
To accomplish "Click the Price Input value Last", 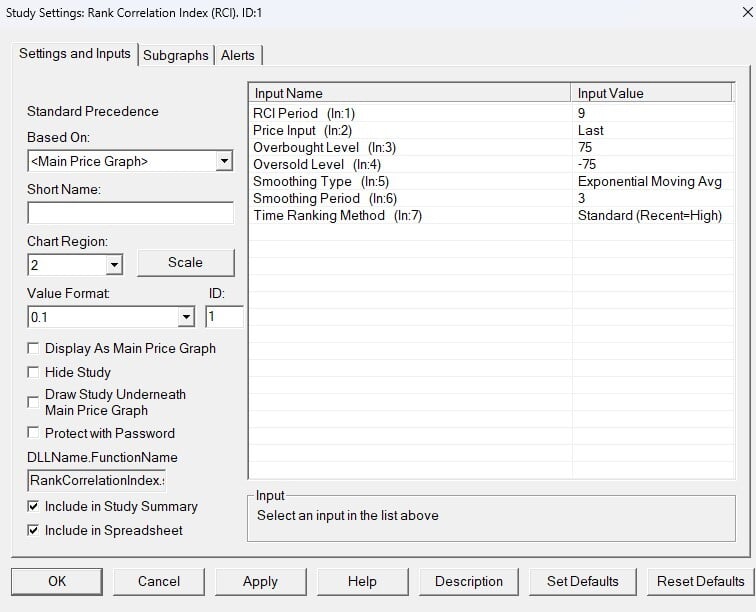I will [591, 130].
